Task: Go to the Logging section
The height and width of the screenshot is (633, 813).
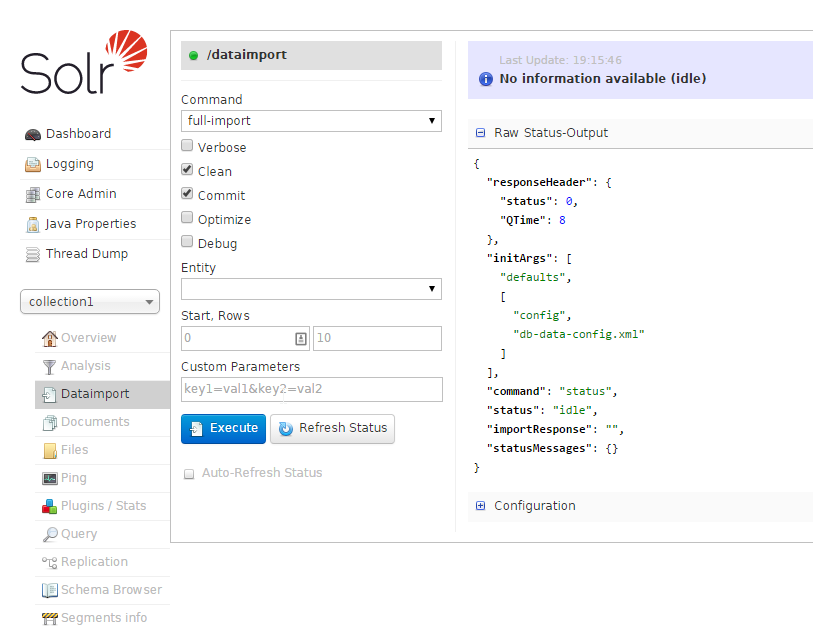Action: click(x=66, y=163)
